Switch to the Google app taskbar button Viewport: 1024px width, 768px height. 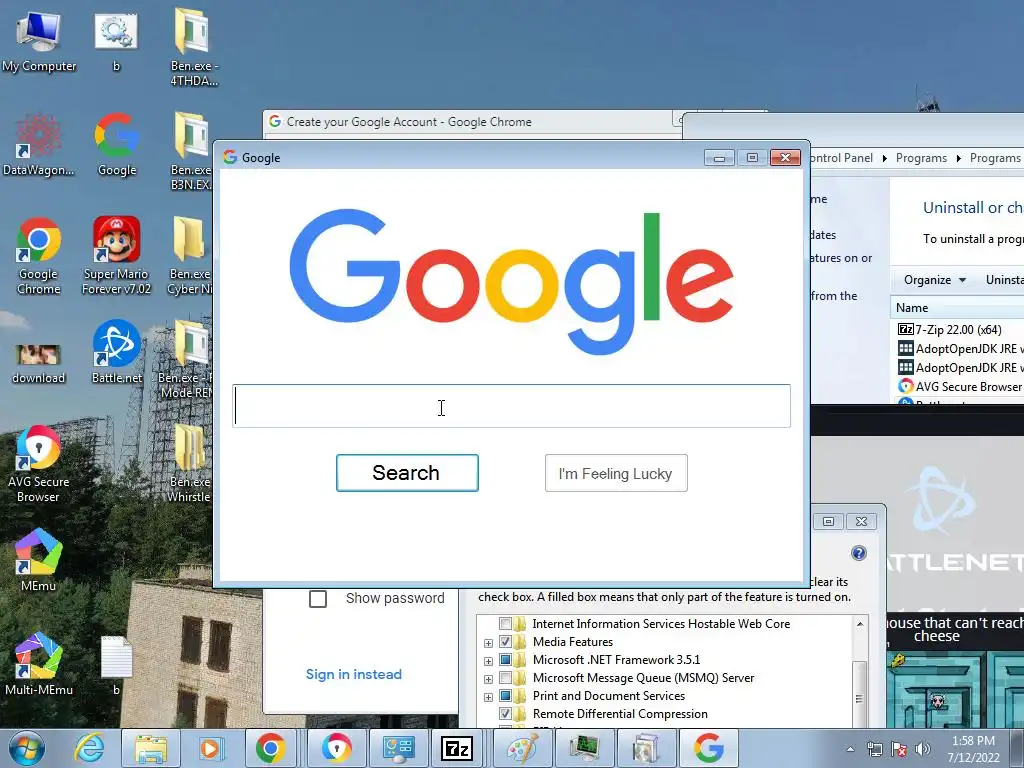709,748
